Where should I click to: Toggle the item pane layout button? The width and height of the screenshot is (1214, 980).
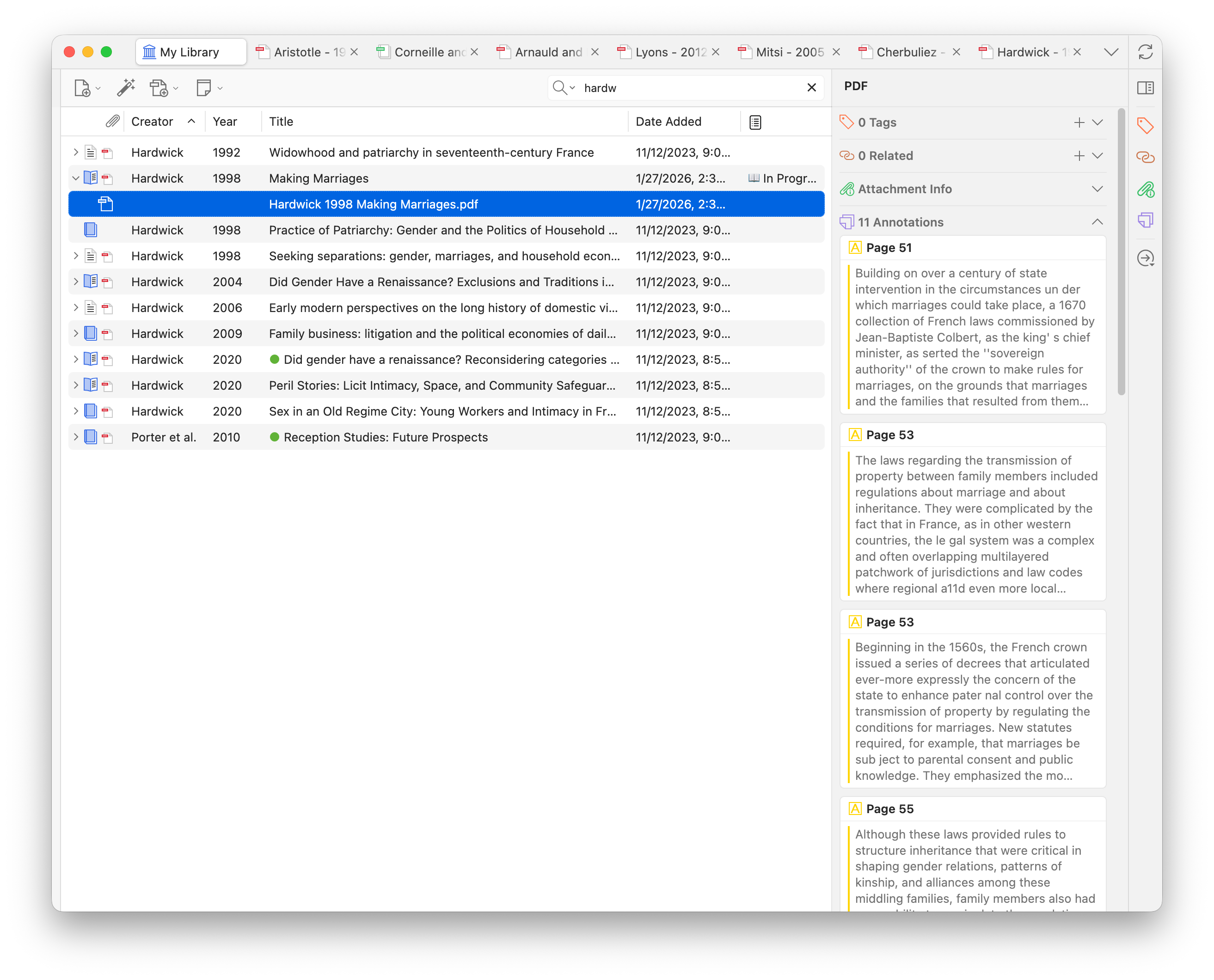1145,87
